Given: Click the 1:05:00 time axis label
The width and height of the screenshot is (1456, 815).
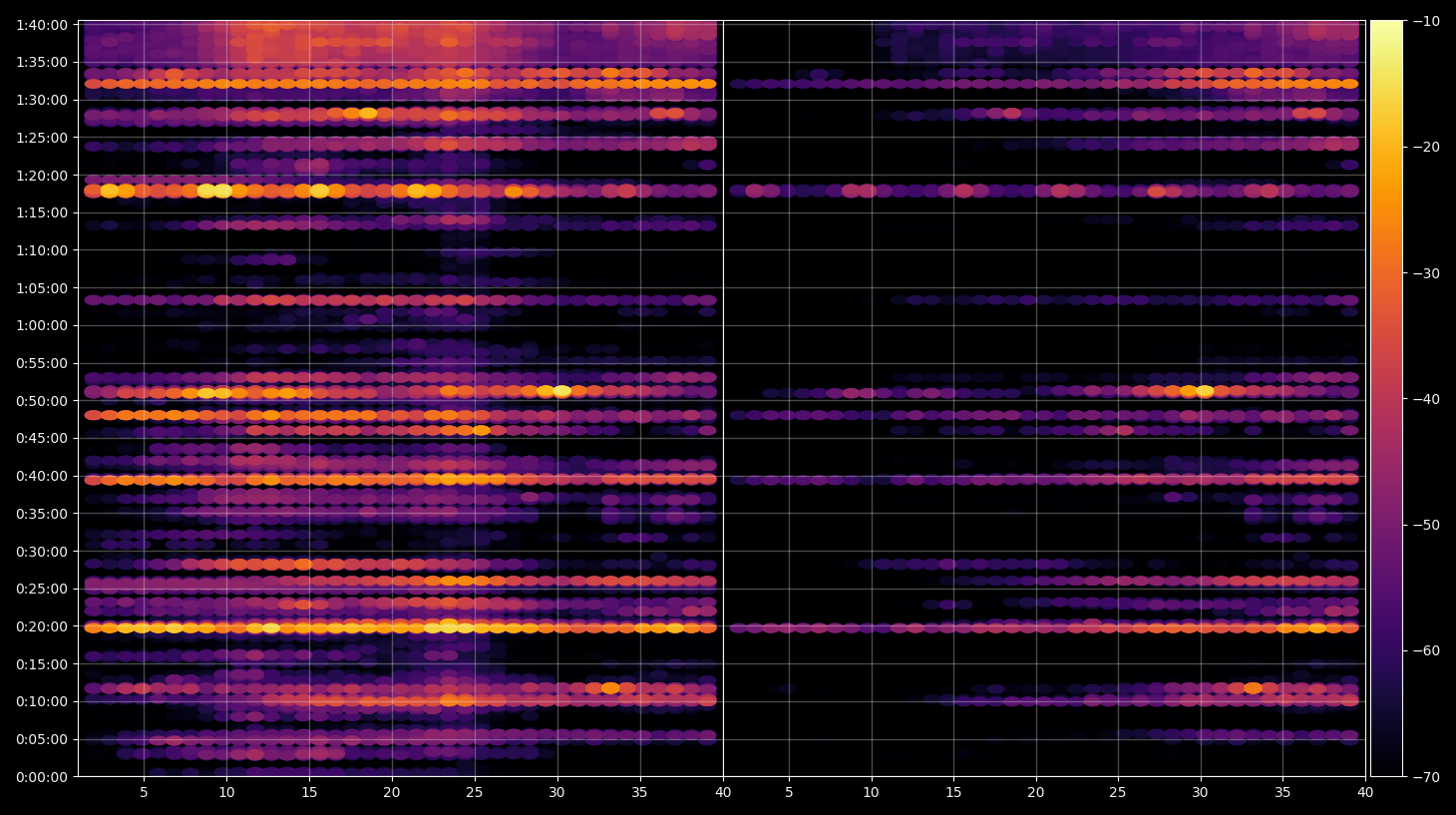Looking at the screenshot, I should pos(42,288).
